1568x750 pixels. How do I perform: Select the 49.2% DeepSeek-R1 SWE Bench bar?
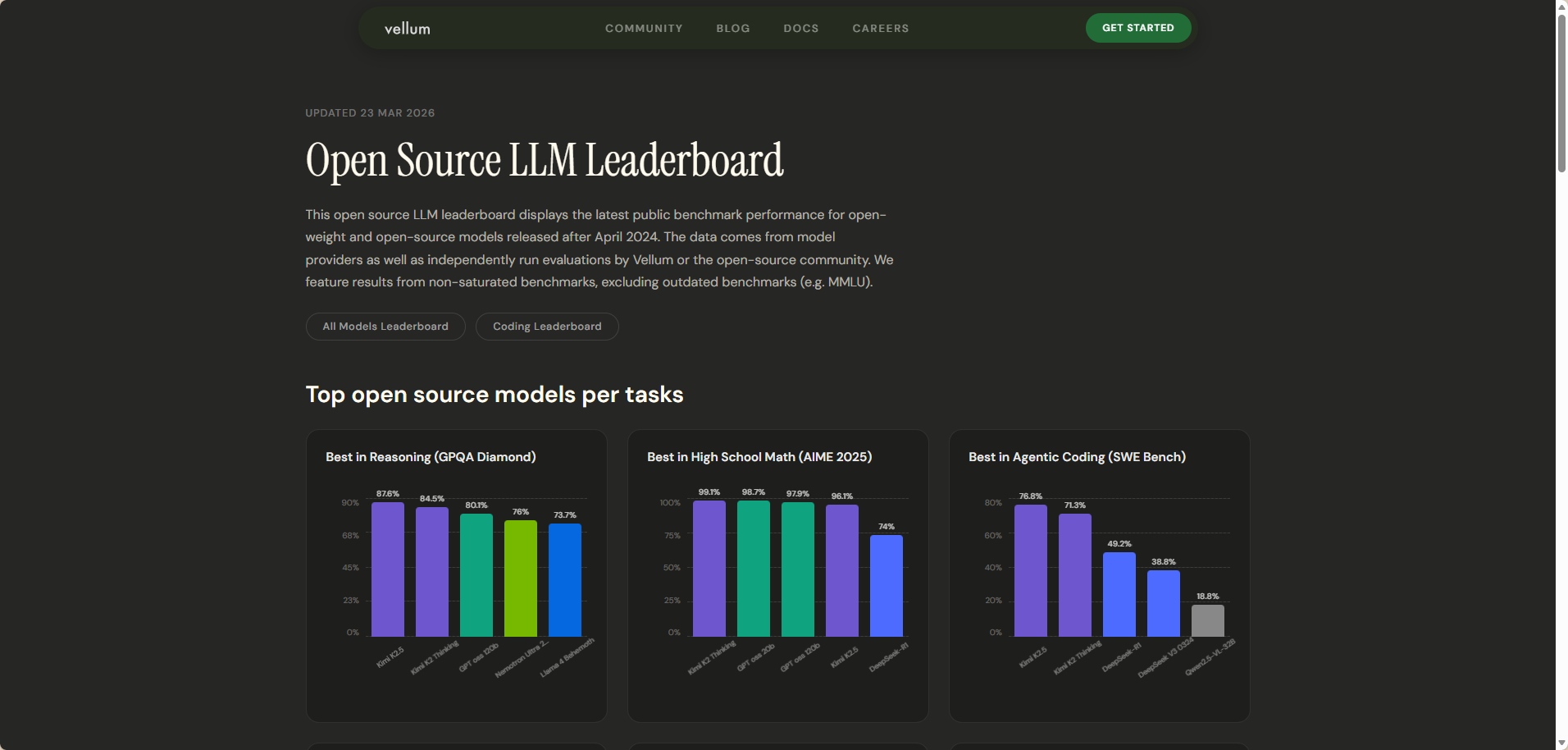click(1119, 595)
